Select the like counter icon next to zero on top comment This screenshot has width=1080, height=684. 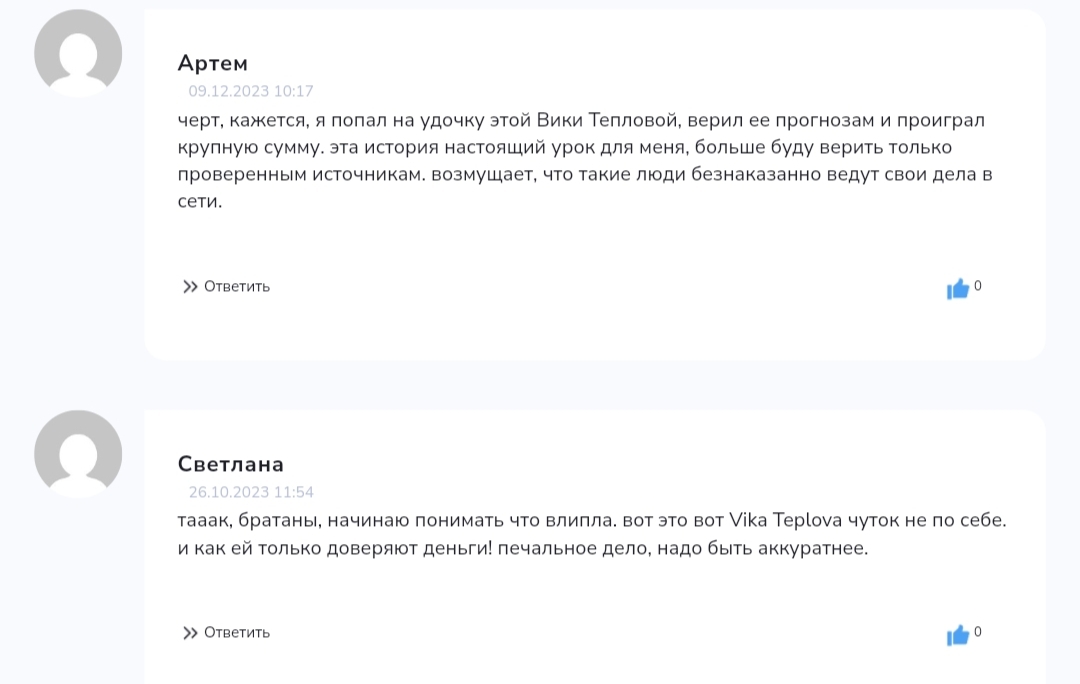point(957,288)
